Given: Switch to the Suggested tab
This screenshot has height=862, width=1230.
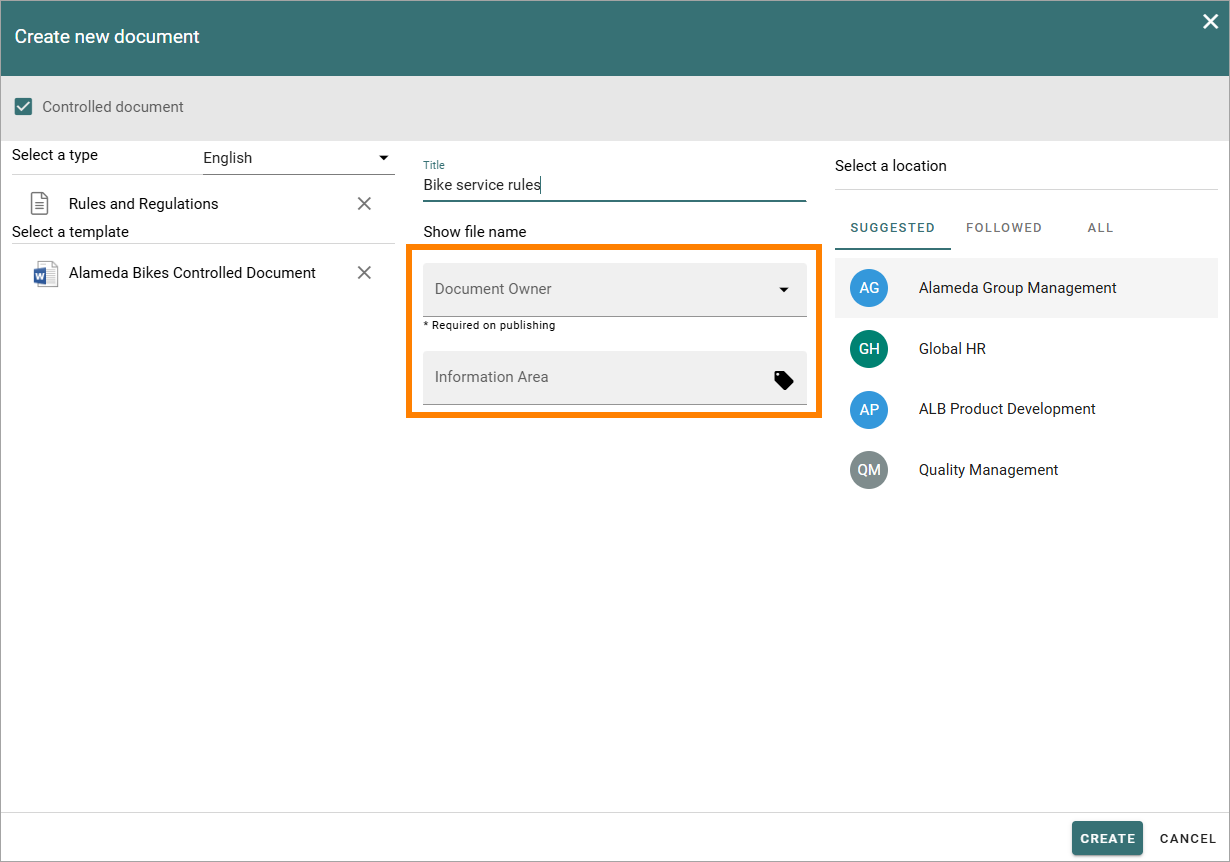Looking at the screenshot, I should (892, 228).
